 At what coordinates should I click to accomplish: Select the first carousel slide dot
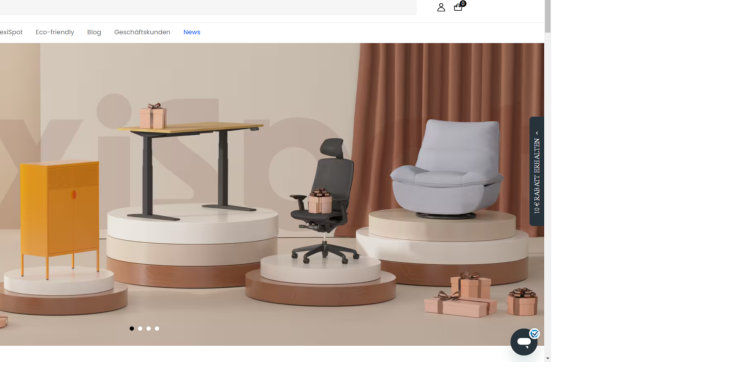coord(132,329)
